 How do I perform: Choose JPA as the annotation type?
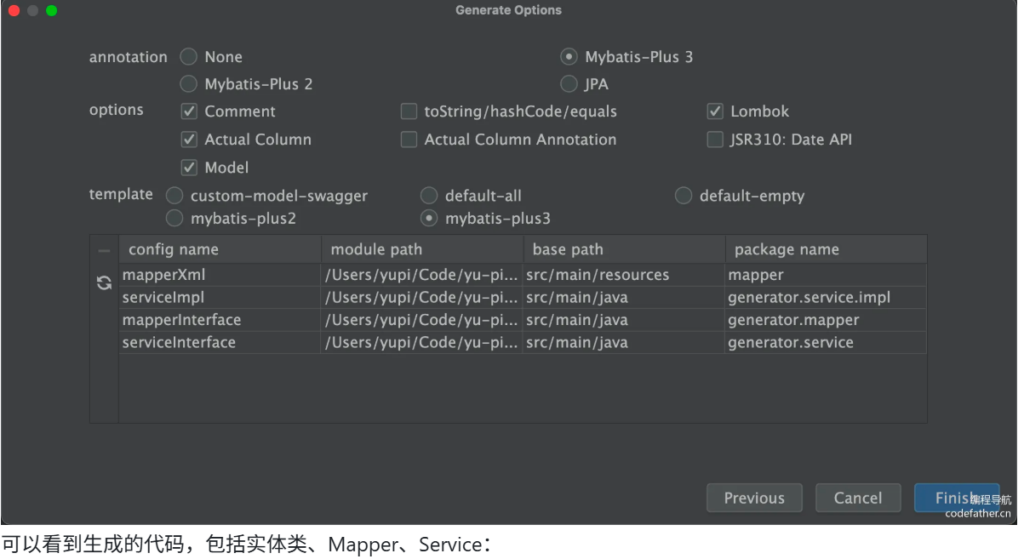click(569, 84)
